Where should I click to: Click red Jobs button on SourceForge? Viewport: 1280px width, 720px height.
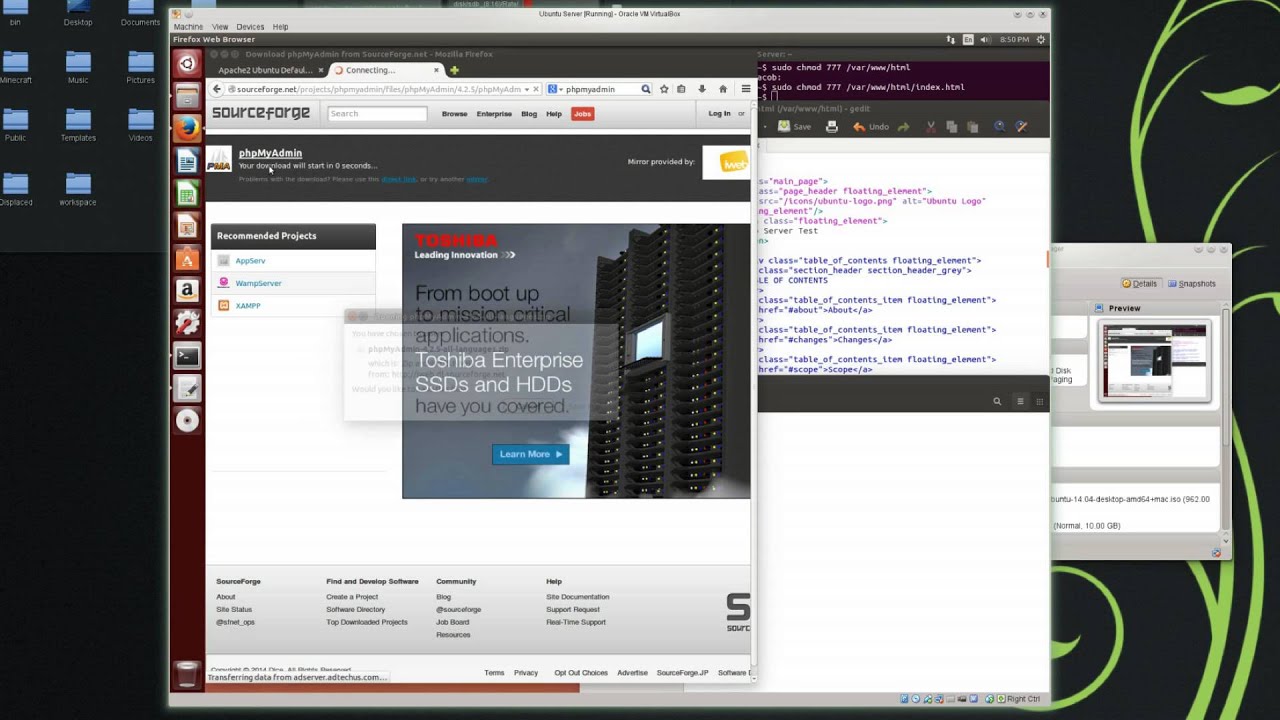582,114
